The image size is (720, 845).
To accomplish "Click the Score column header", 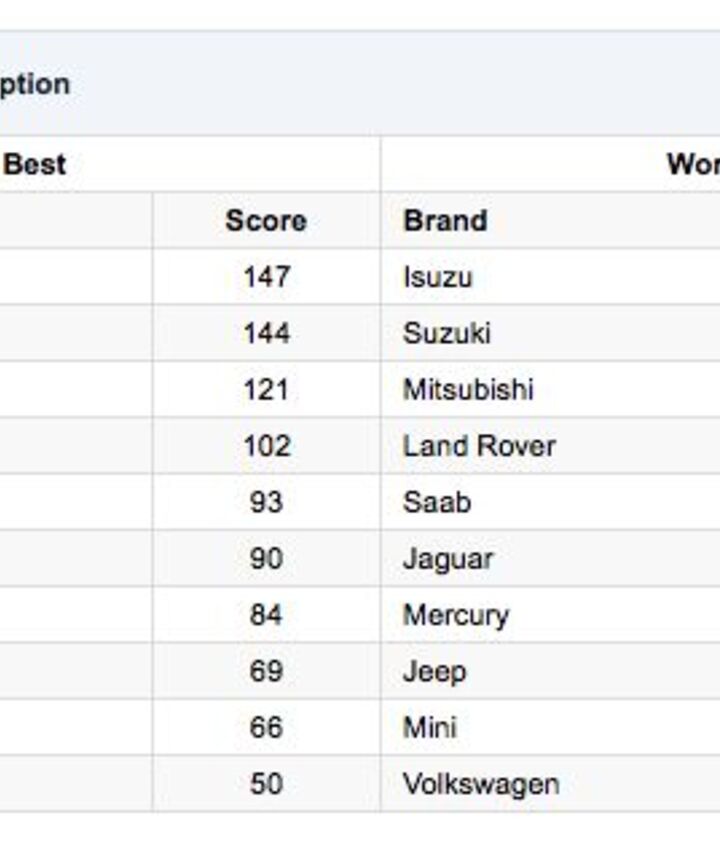I will (266, 221).
